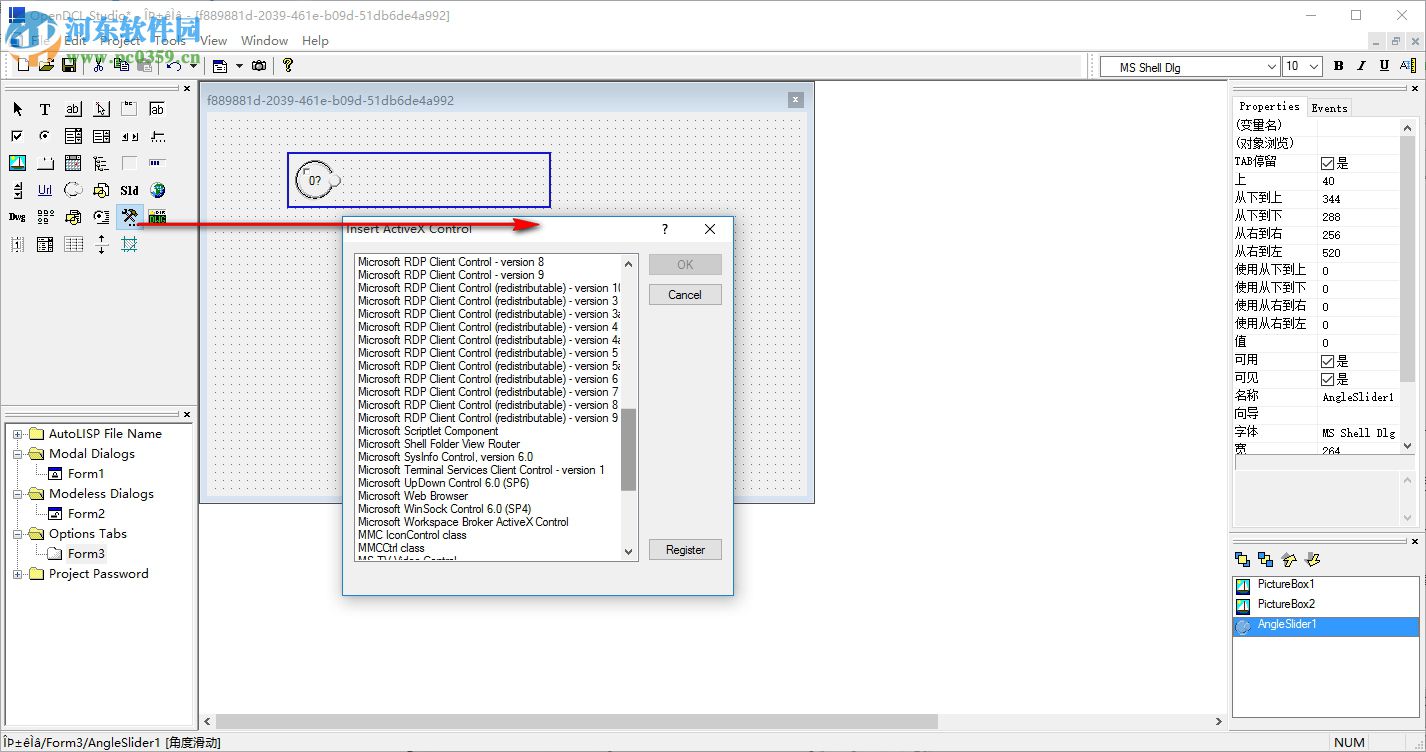Choose the globe web browser control tool
This screenshot has width=1426, height=752.
click(157, 190)
